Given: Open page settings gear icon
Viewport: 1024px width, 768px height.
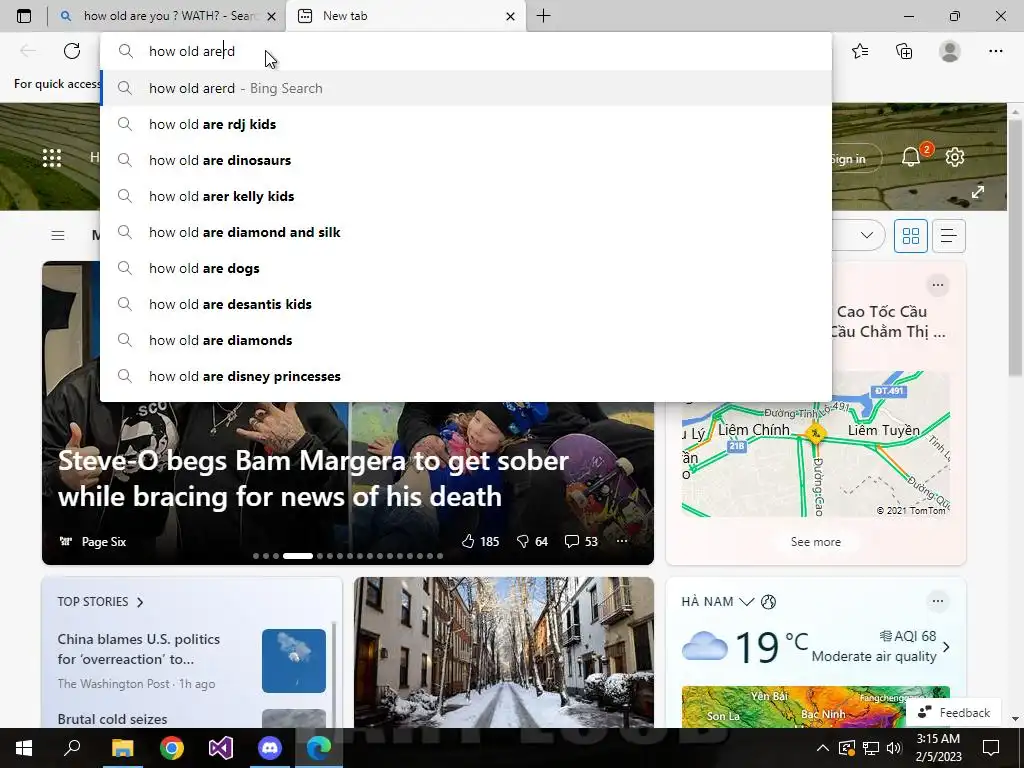Looking at the screenshot, I should (955, 157).
